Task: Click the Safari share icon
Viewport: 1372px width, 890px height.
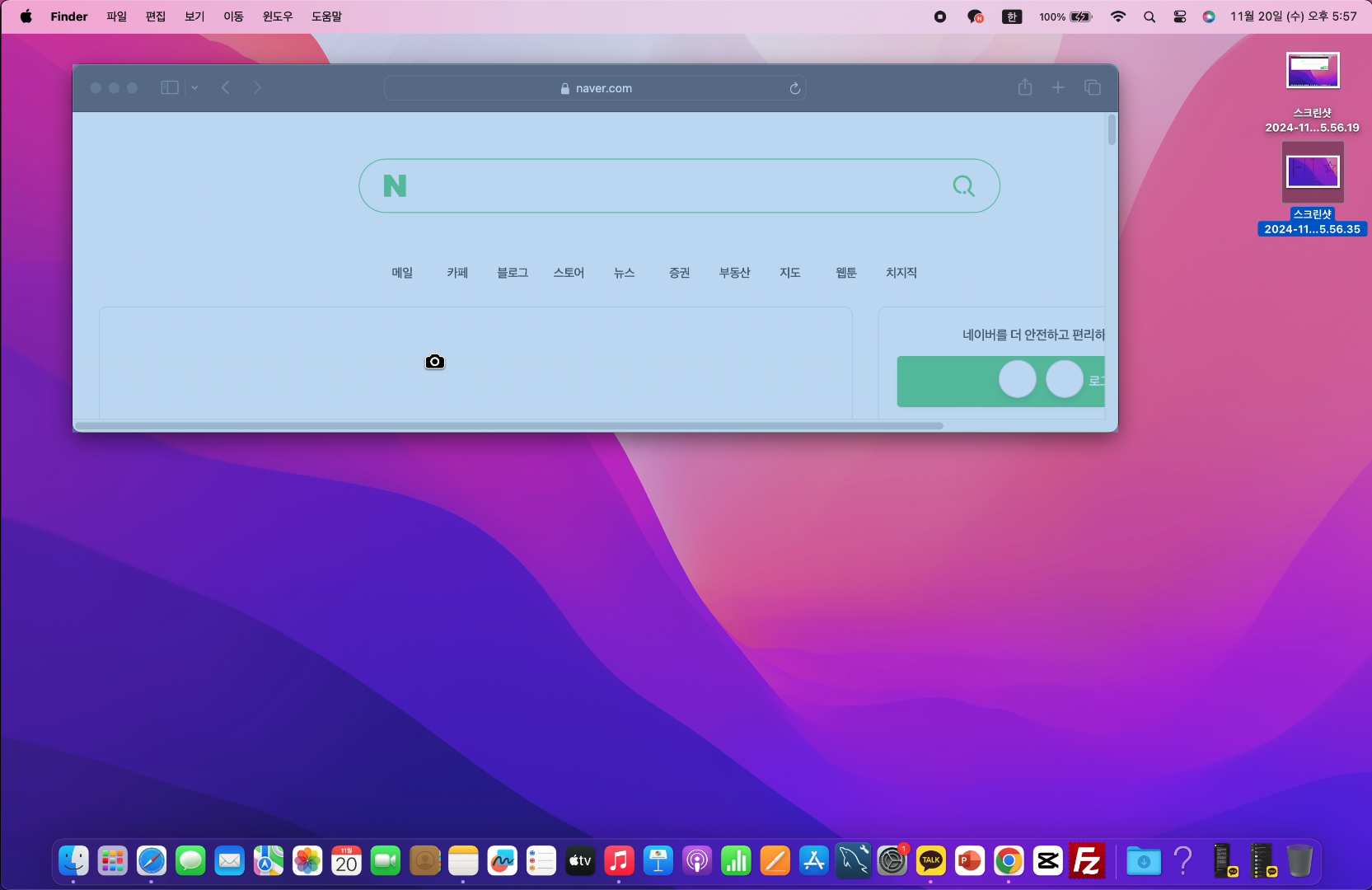Action: pyautogui.click(x=1024, y=87)
